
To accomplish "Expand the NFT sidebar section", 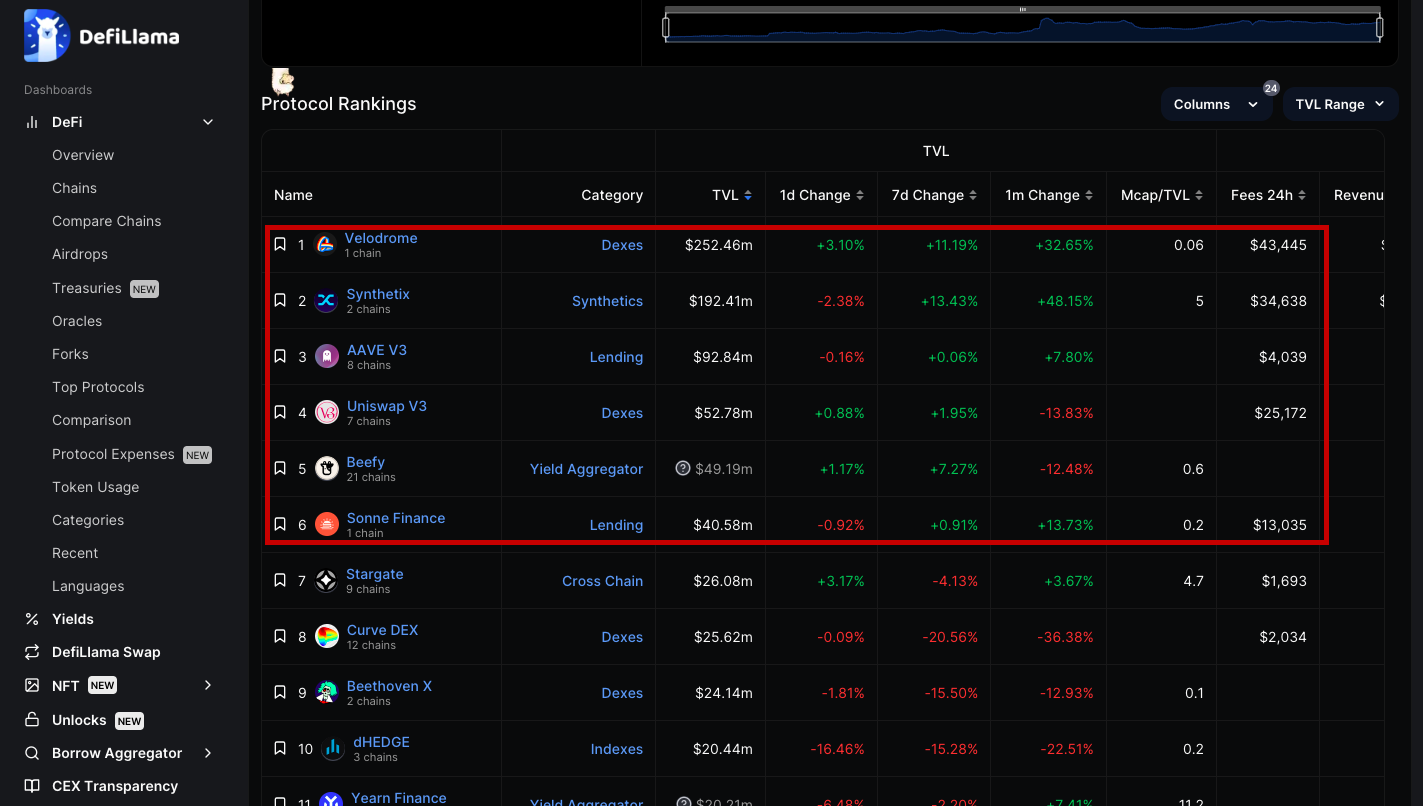I will coord(208,685).
